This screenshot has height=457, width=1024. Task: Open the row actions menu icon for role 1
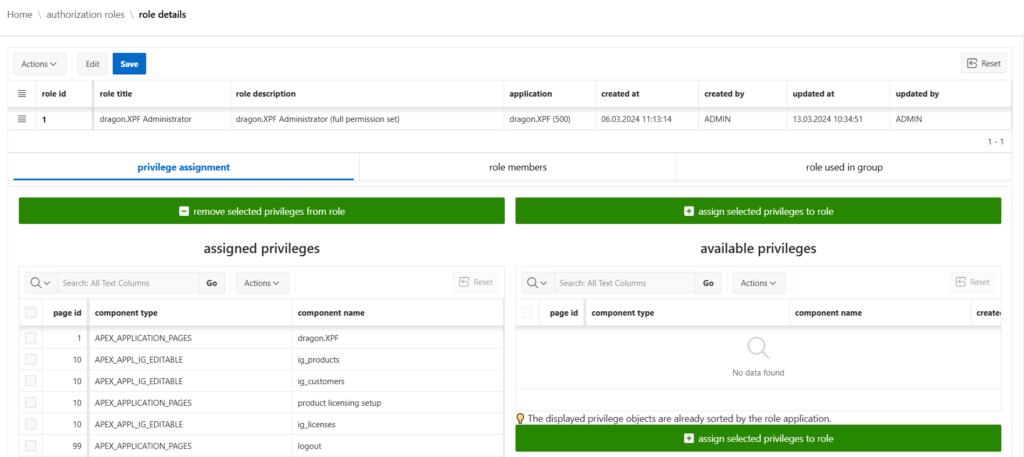(x=22, y=119)
